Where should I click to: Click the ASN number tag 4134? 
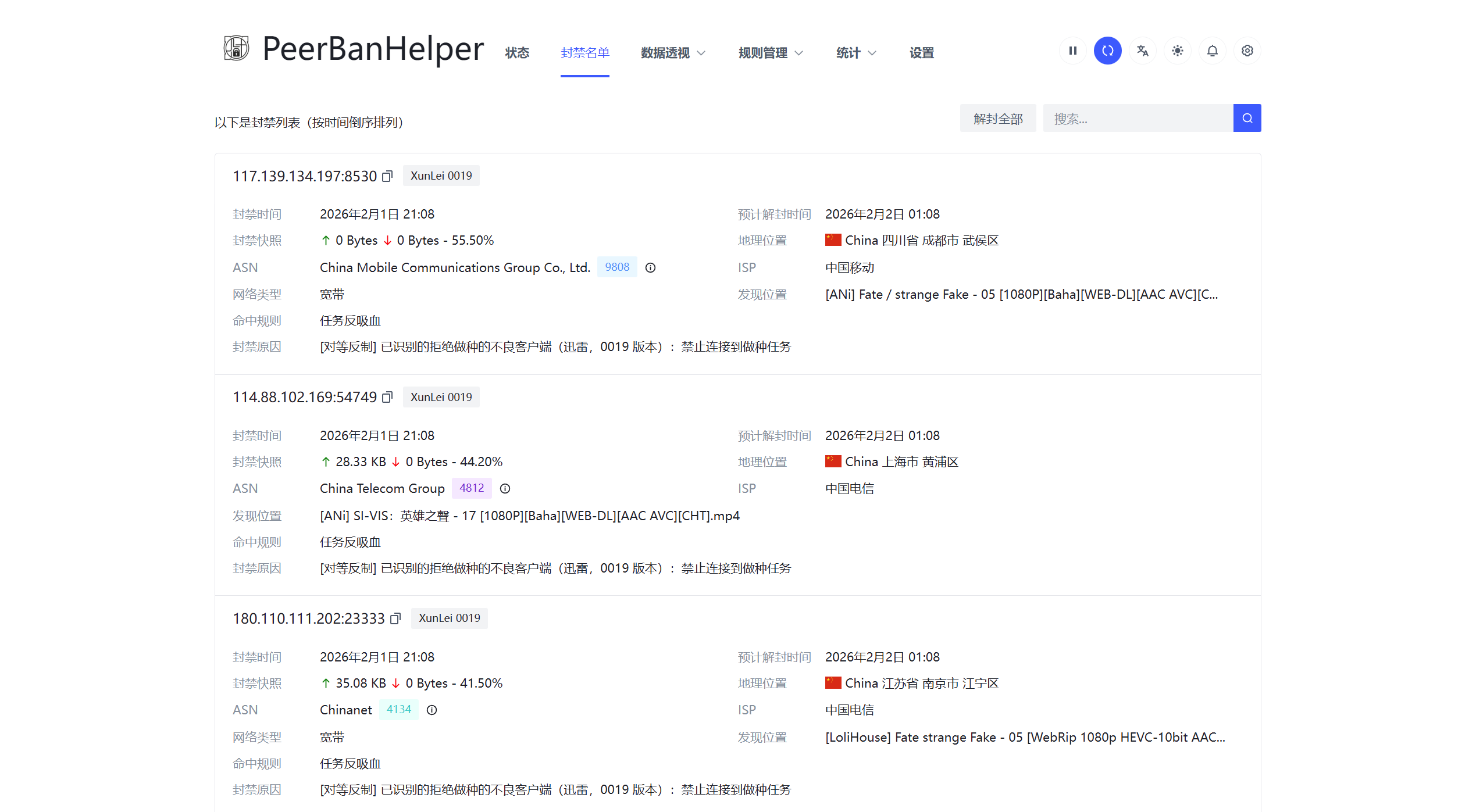click(398, 710)
